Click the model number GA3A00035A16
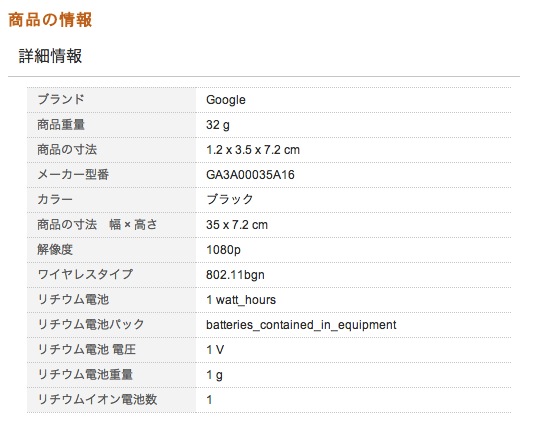 click(250, 175)
